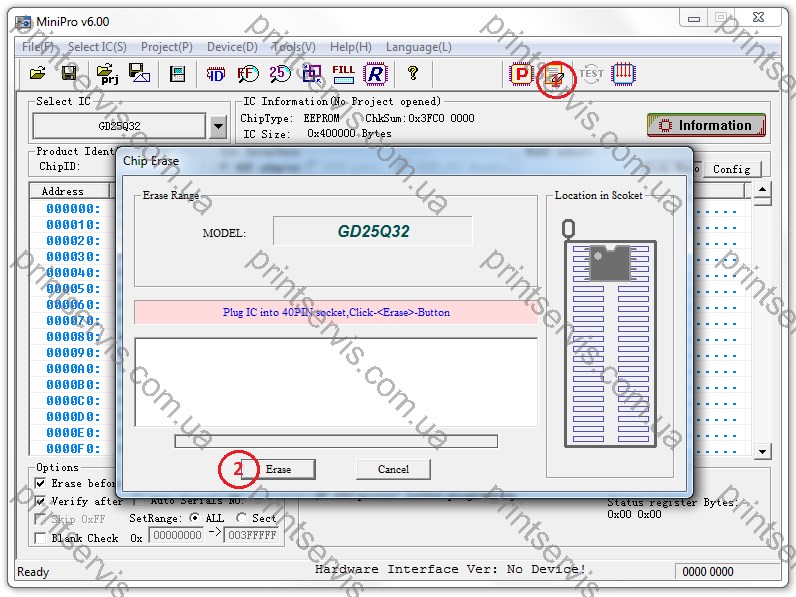Click the TEST chip icon
The height and width of the screenshot is (597, 796).
(591, 74)
